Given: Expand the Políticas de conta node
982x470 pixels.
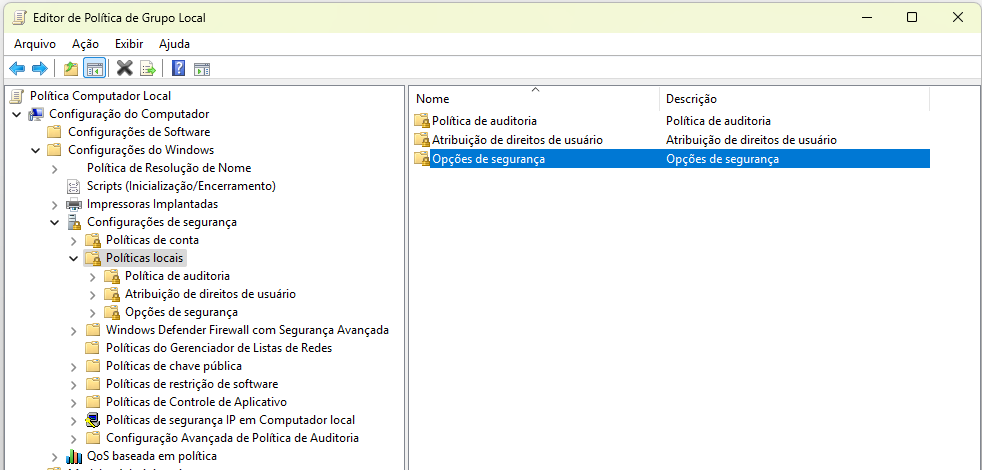Looking at the screenshot, I should [73, 240].
